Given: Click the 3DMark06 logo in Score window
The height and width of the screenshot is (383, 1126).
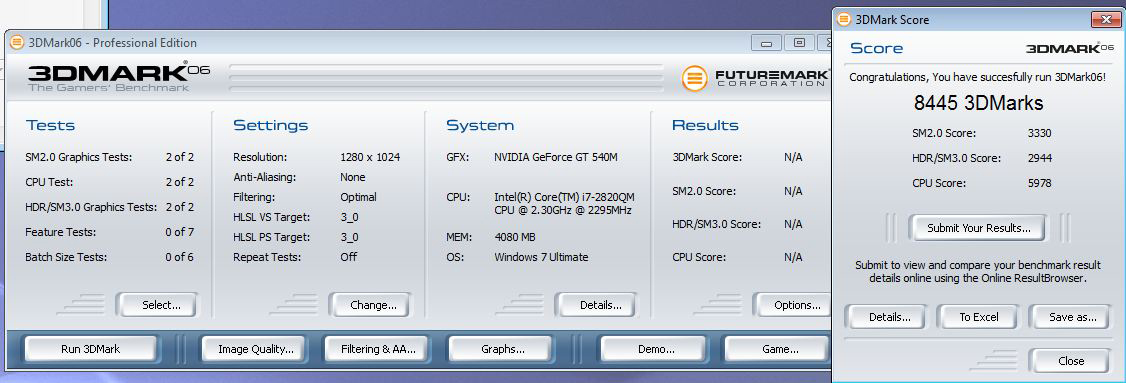Looking at the screenshot, I should (1070, 48).
